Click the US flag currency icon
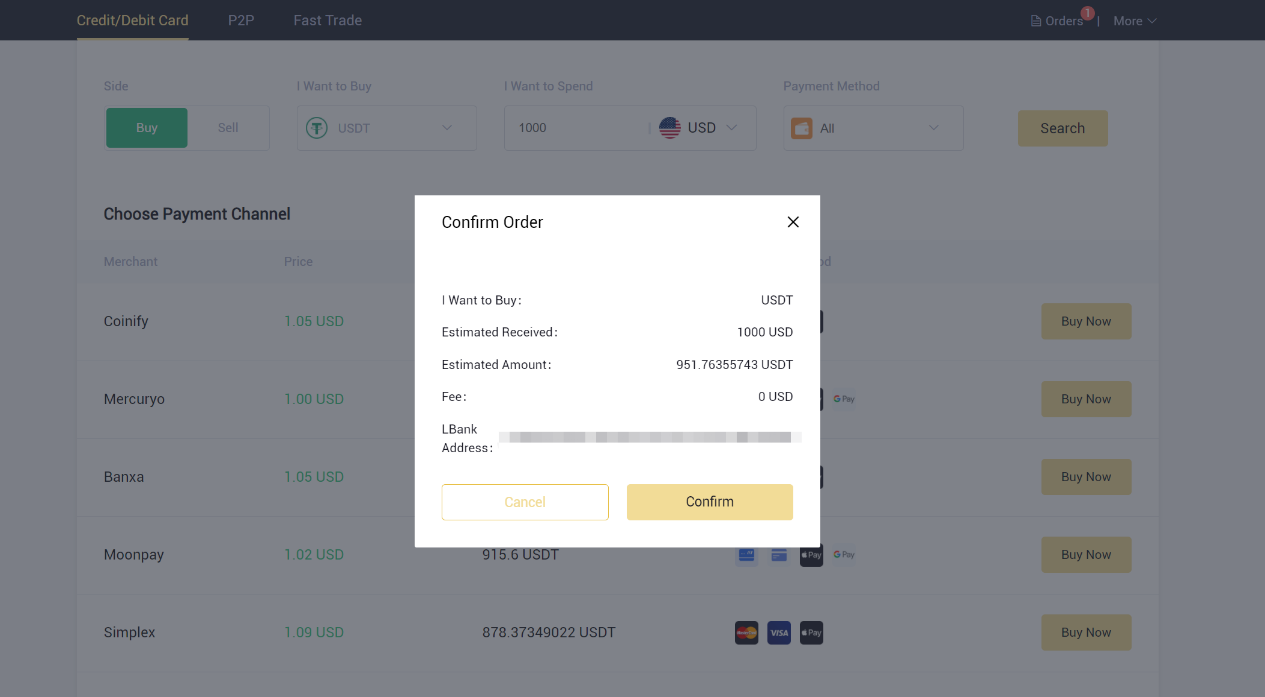This screenshot has width=1265, height=697. [x=670, y=127]
